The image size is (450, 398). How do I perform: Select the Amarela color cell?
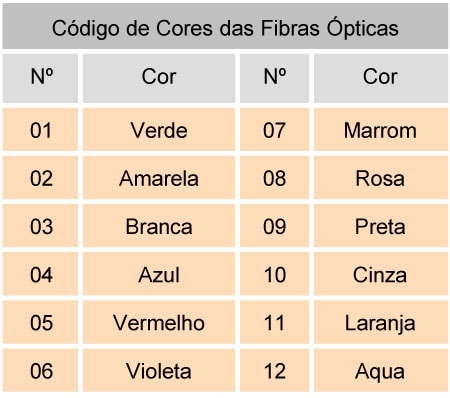pos(159,178)
